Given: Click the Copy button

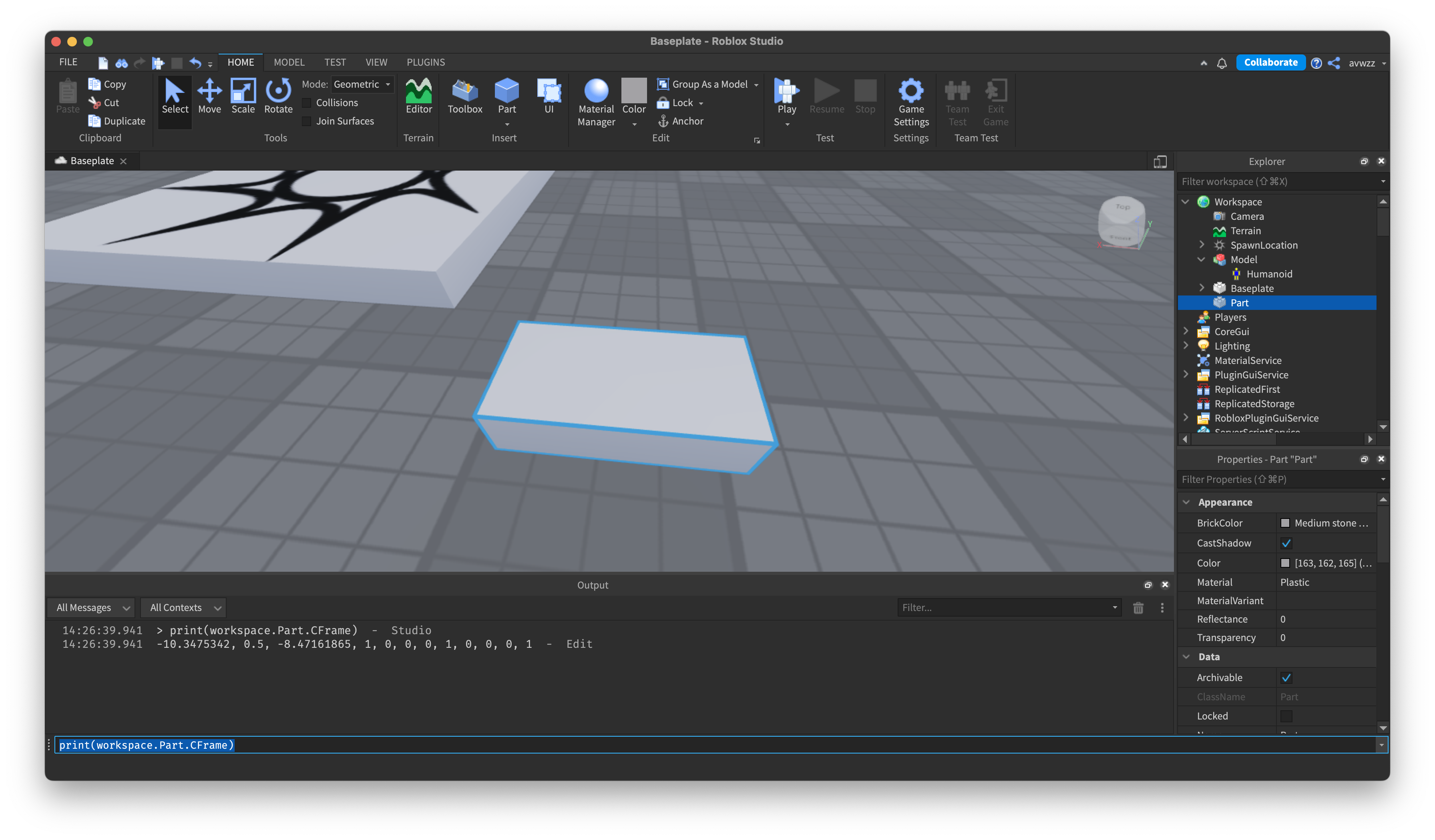Looking at the screenshot, I should point(107,84).
